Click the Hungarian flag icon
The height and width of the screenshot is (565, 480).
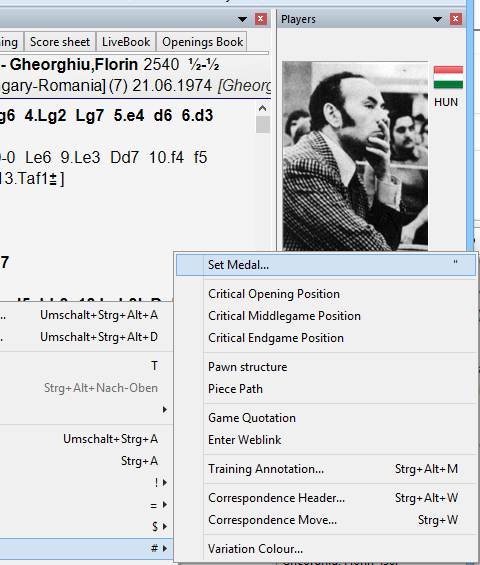448,77
